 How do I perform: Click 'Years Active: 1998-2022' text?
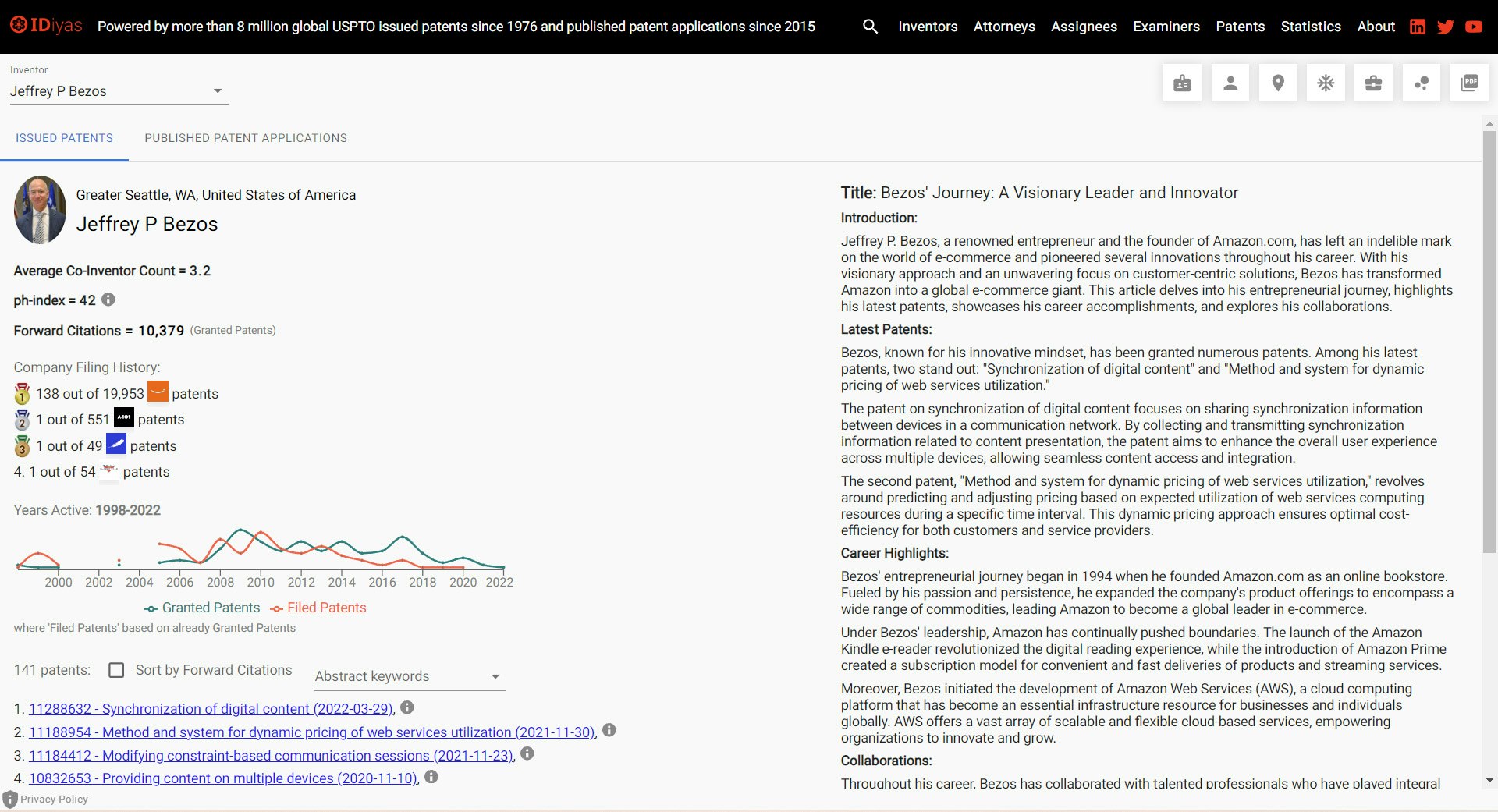coord(87,510)
